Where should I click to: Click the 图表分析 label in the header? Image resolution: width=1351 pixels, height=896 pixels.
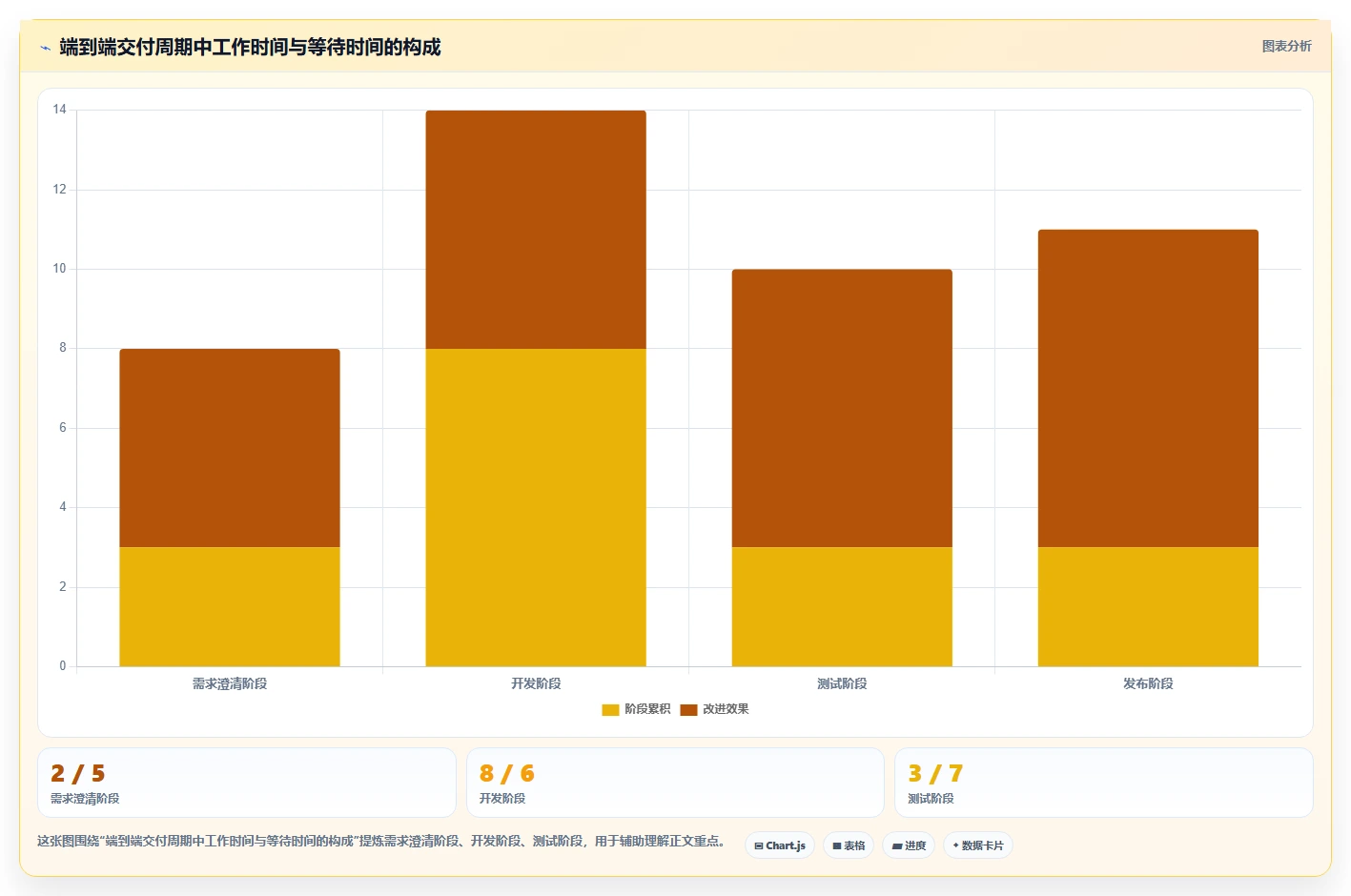[1286, 46]
